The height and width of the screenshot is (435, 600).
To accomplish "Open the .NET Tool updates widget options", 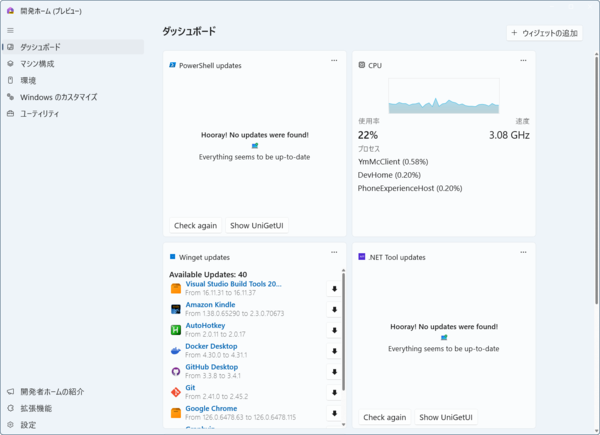I will coord(523,252).
